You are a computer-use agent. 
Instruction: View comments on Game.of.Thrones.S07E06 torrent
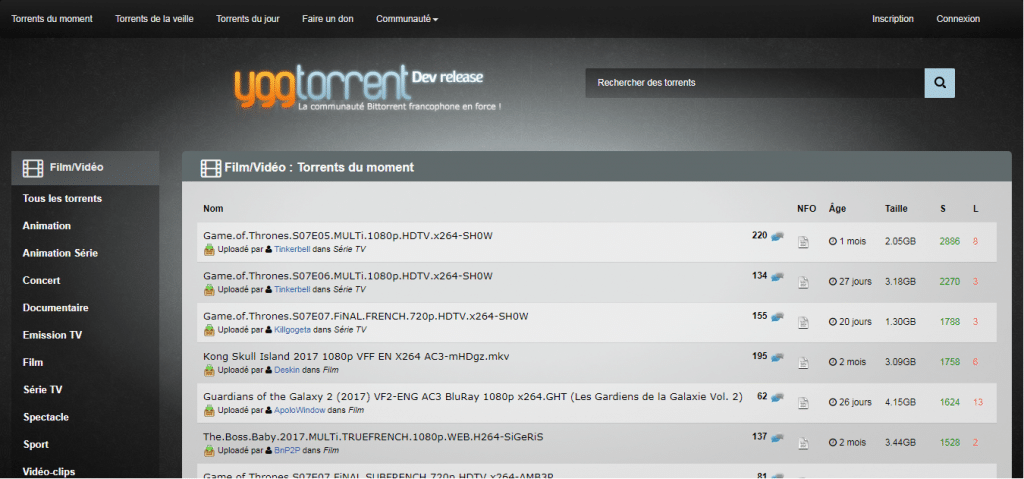click(777, 277)
